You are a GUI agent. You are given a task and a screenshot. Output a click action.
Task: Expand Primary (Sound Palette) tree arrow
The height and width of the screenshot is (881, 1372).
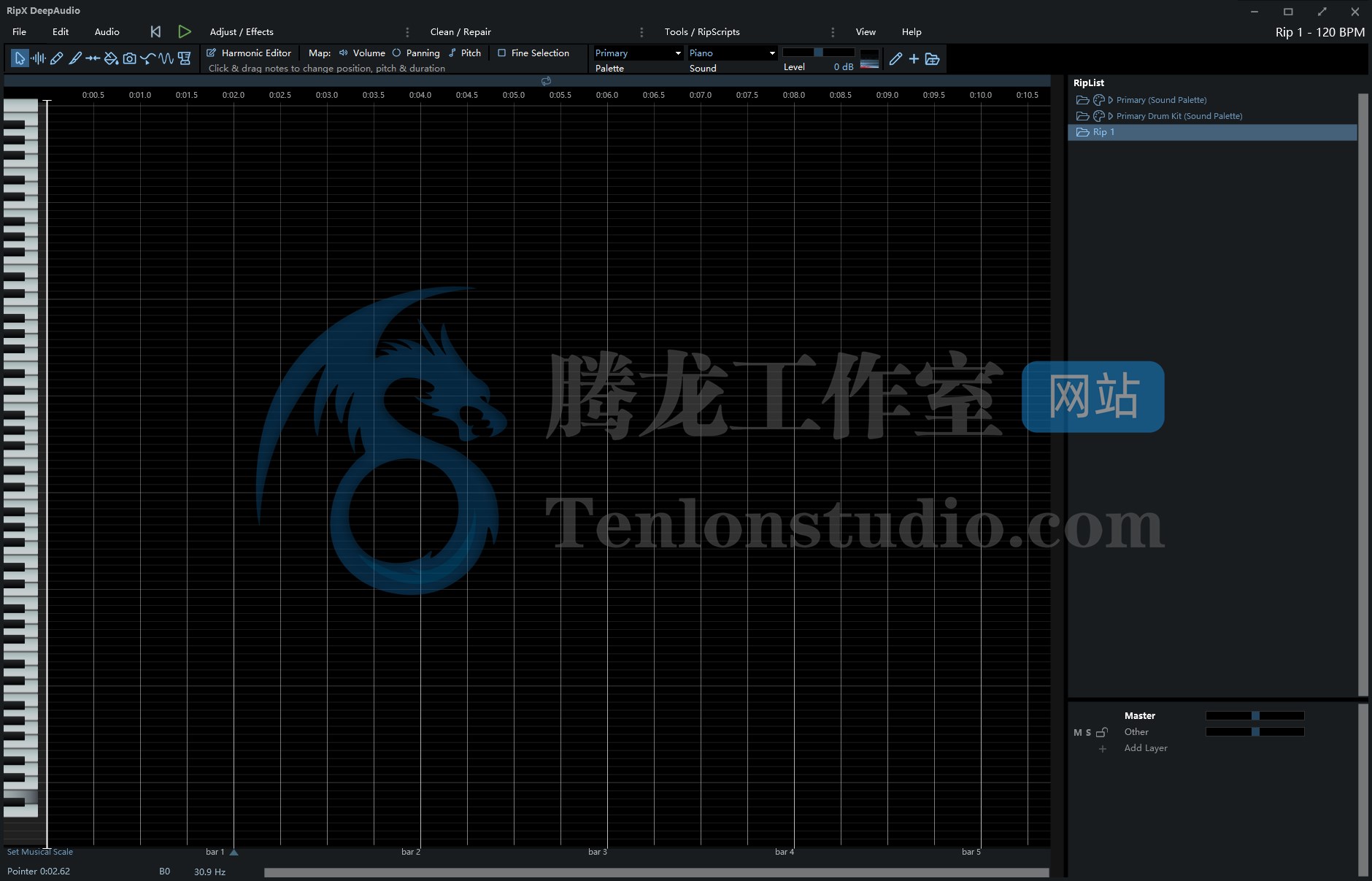(x=1111, y=100)
